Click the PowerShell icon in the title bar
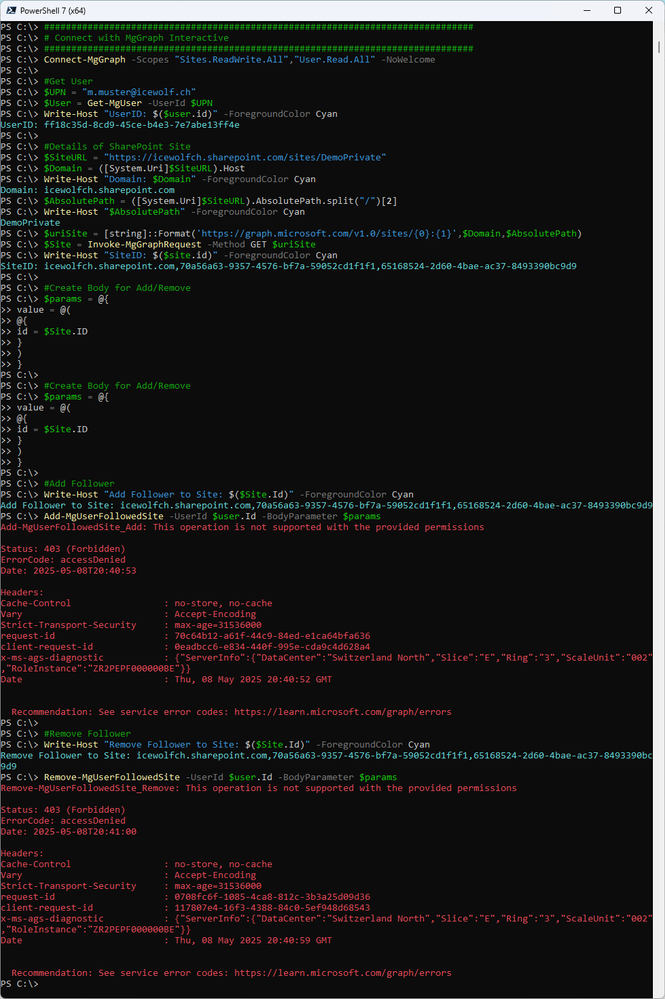The height and width of the screenshot is (999, 665). pos(11,10)
